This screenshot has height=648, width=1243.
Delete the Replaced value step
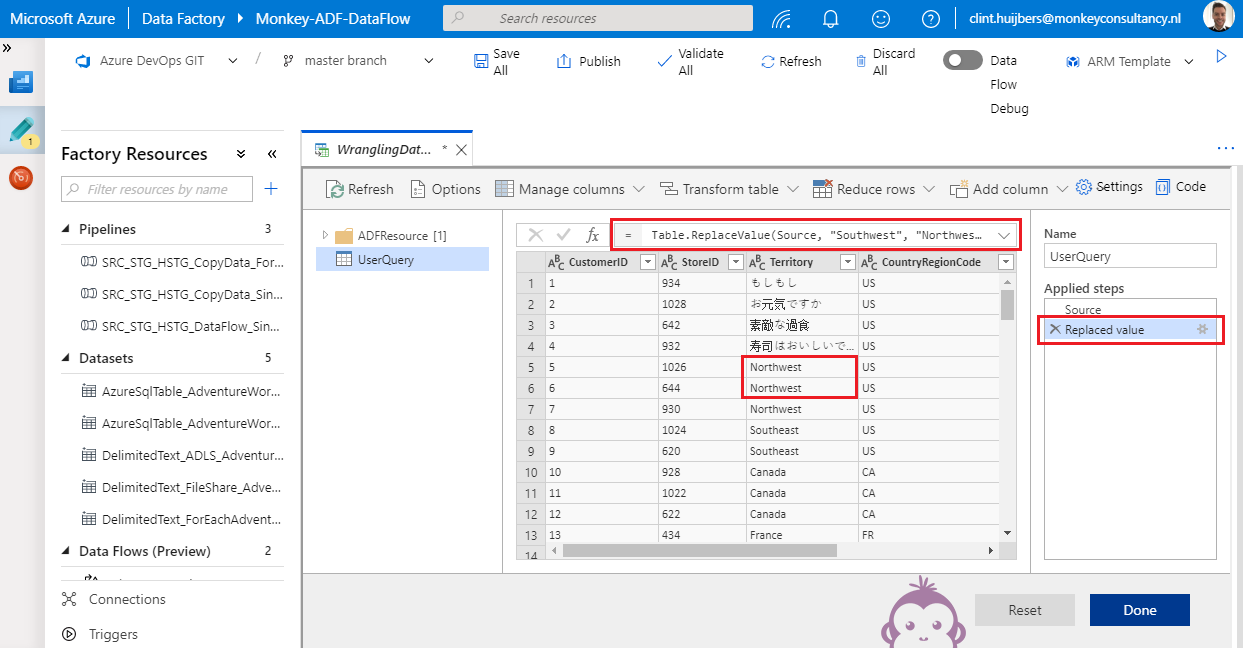click(1054, 329)
